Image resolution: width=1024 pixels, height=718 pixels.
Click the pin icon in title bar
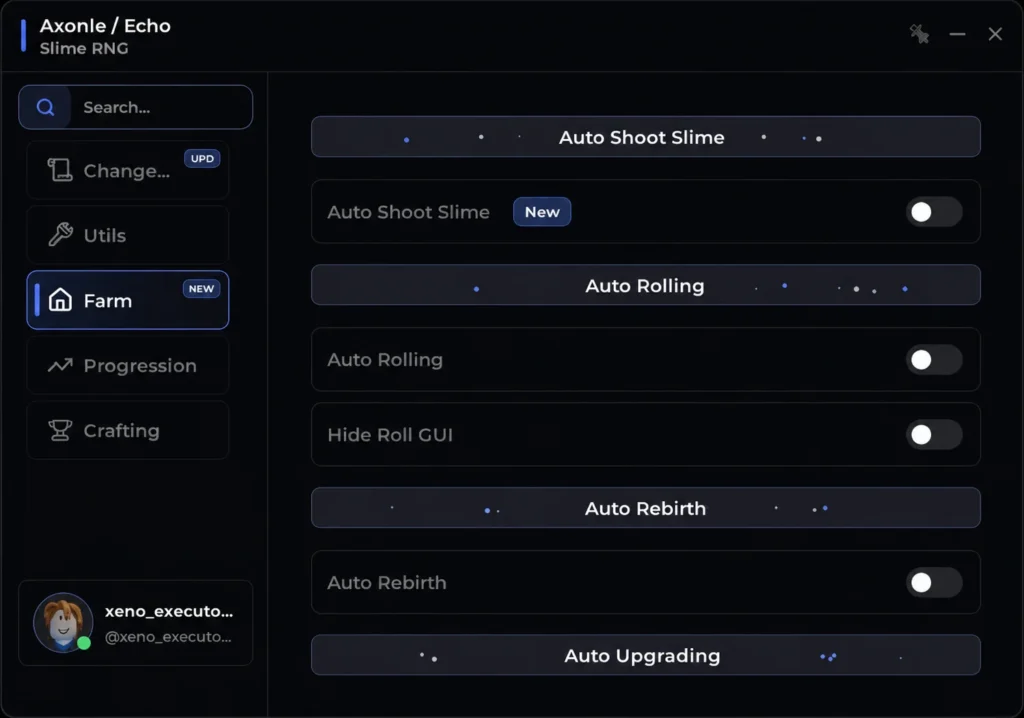[920, 34]
